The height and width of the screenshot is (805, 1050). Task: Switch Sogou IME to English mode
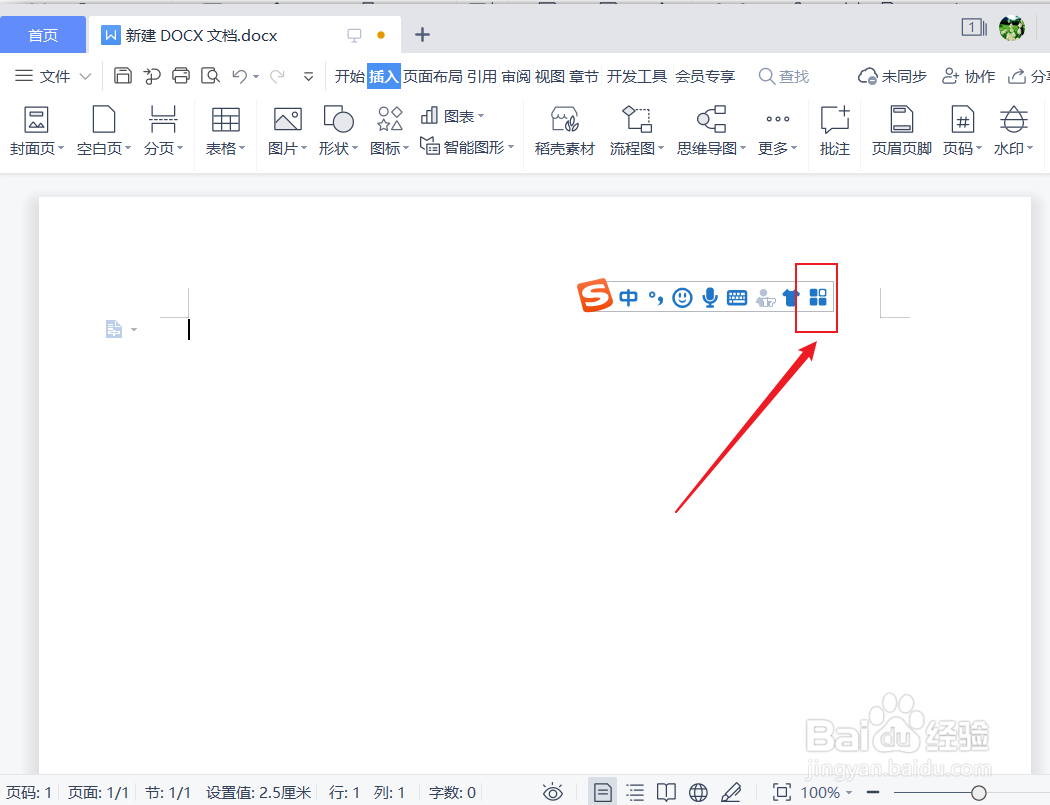[628, 297]
